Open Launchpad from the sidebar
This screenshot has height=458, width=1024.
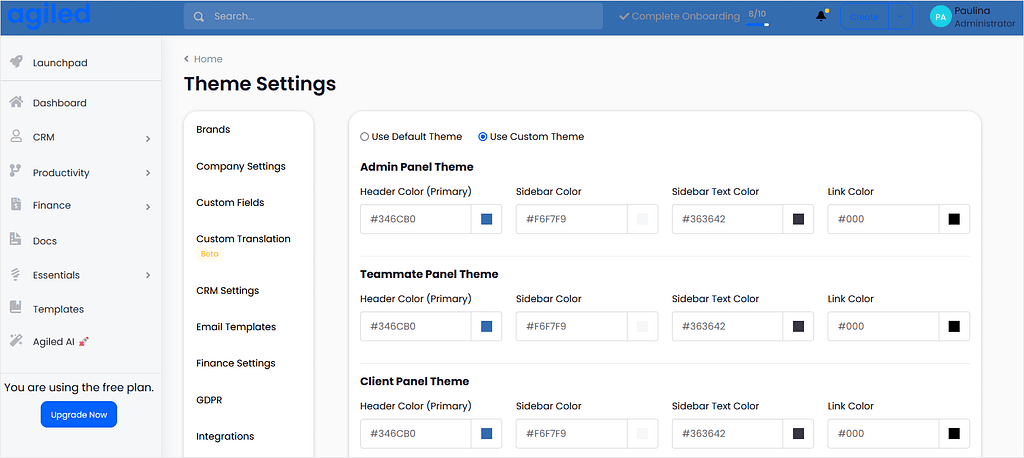pos(59,63)
